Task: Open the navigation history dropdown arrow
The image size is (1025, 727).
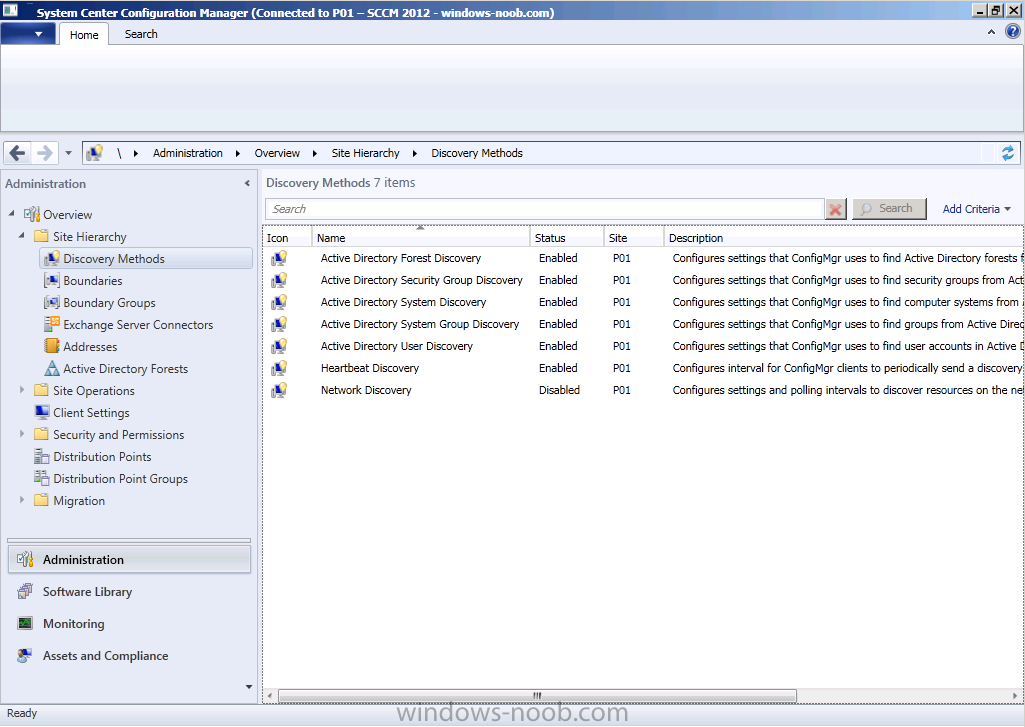Action: pyautogui.click(x=68, y=153)
